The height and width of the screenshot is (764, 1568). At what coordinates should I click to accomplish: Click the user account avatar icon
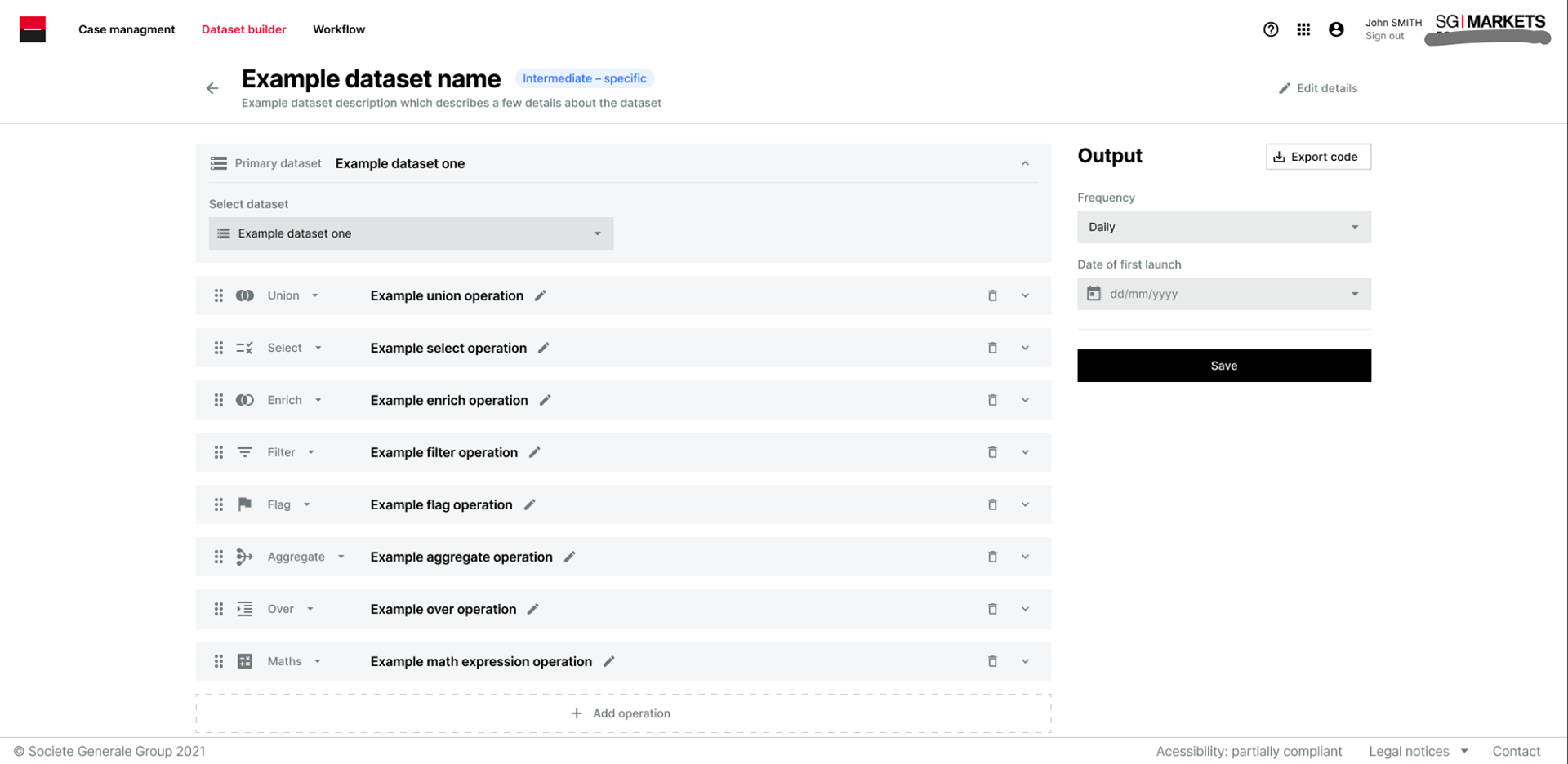(x=1336, y=29)
